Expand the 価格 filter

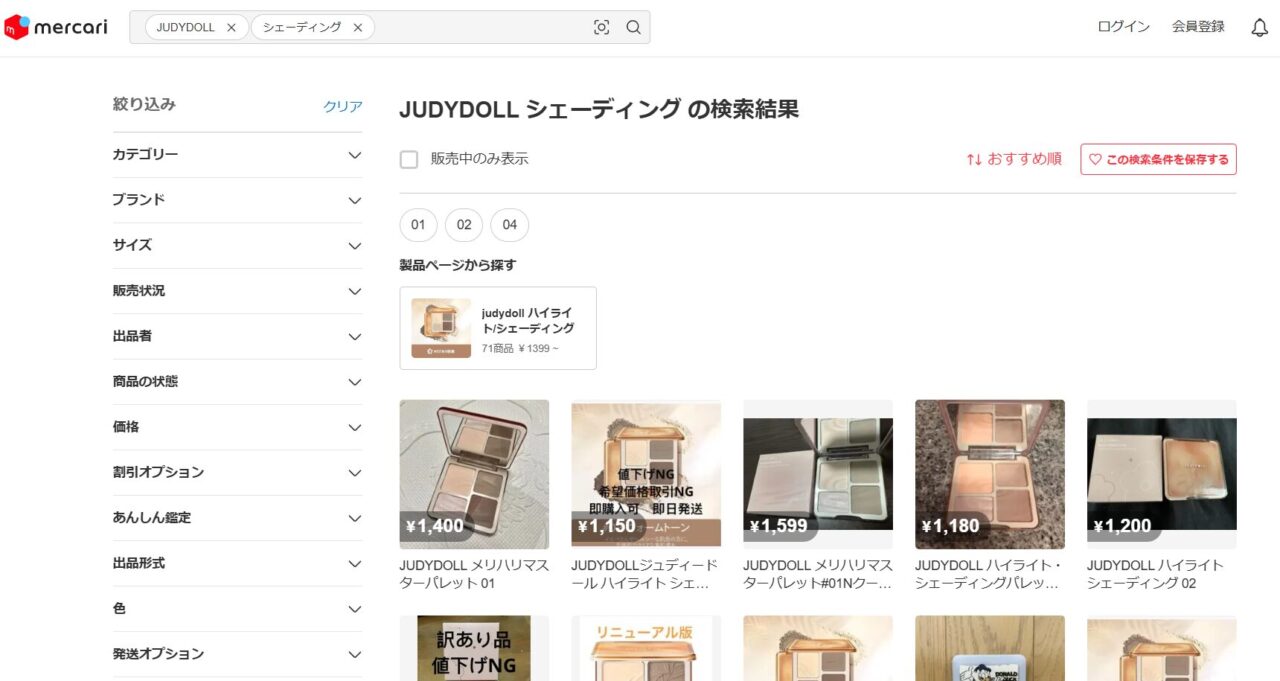click(238, 427)
